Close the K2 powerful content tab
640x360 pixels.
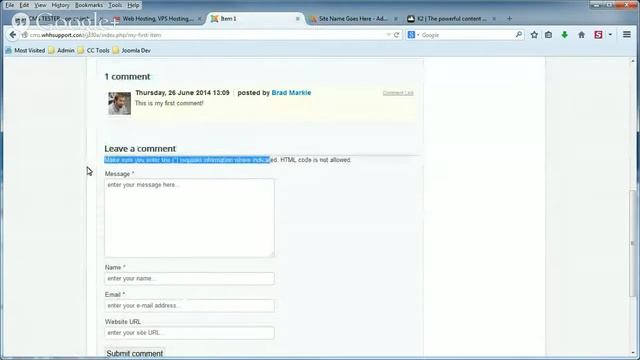tap(494, 19)
